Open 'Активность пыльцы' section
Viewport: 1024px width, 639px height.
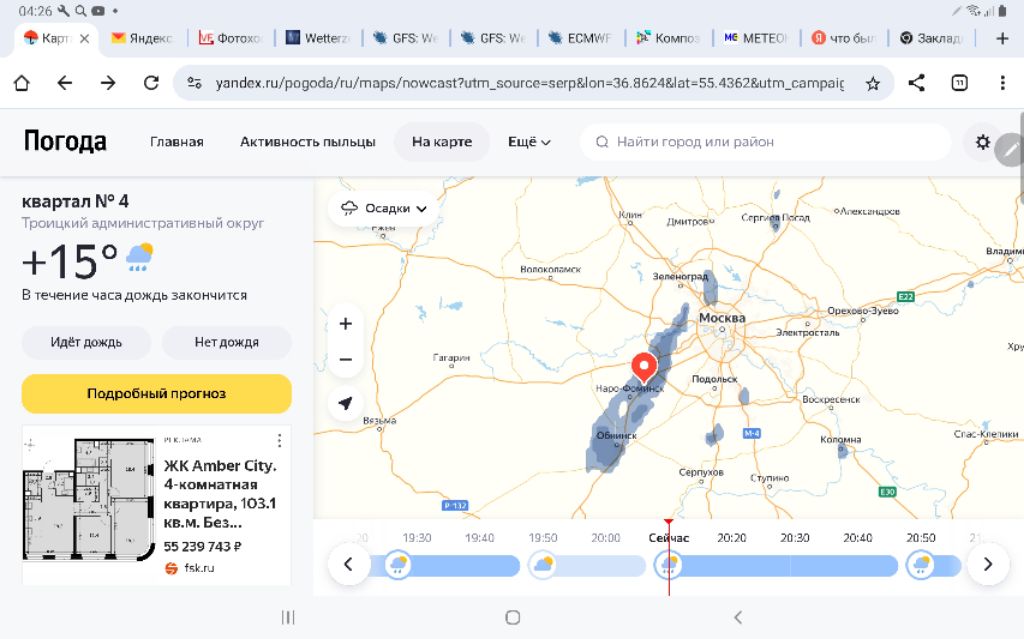click(x=308, y=142)
